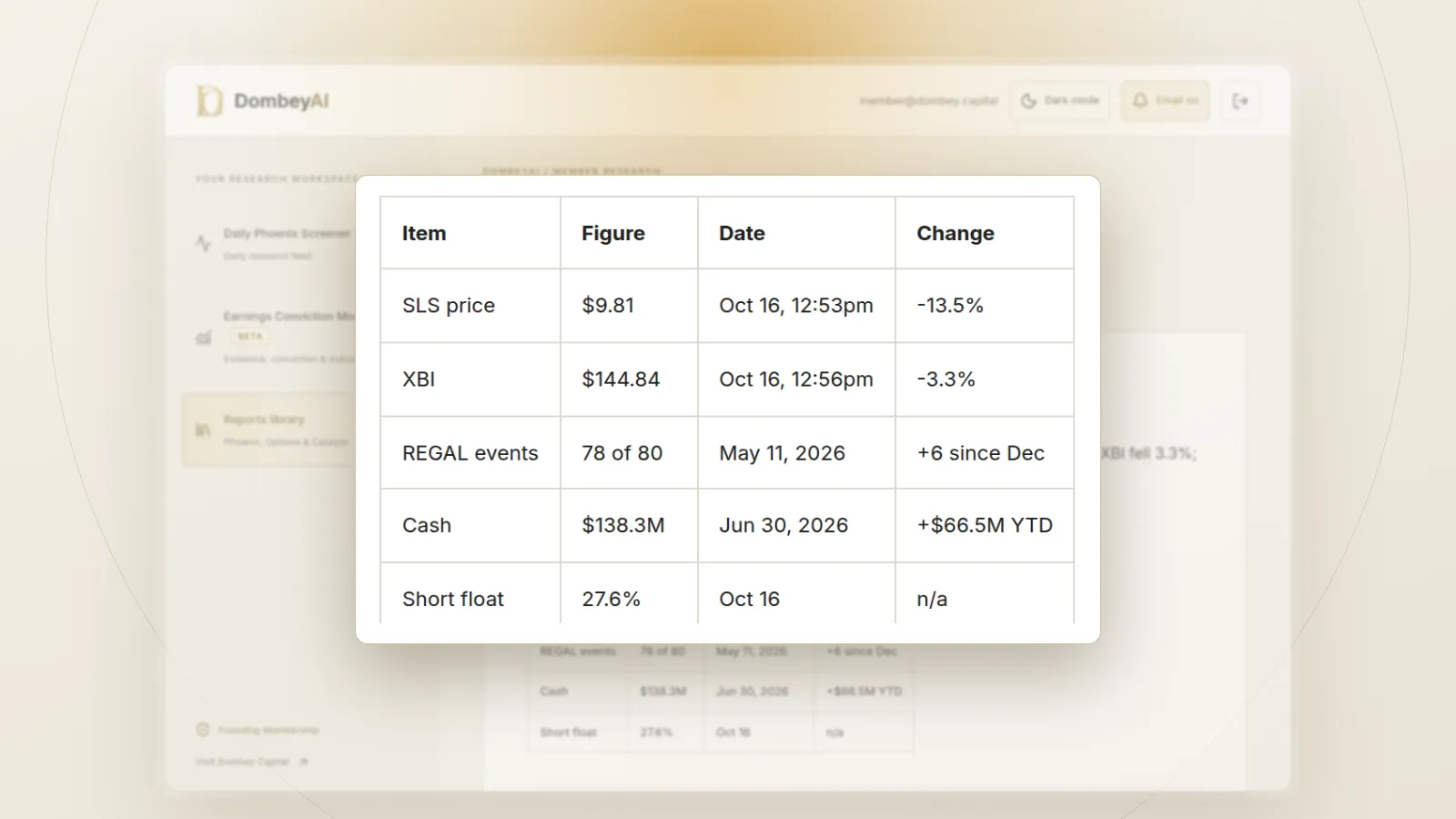This screenshot has width=1456, height=819.
Task: Select the $9.81 figure cell
Action: coord(629,306)
